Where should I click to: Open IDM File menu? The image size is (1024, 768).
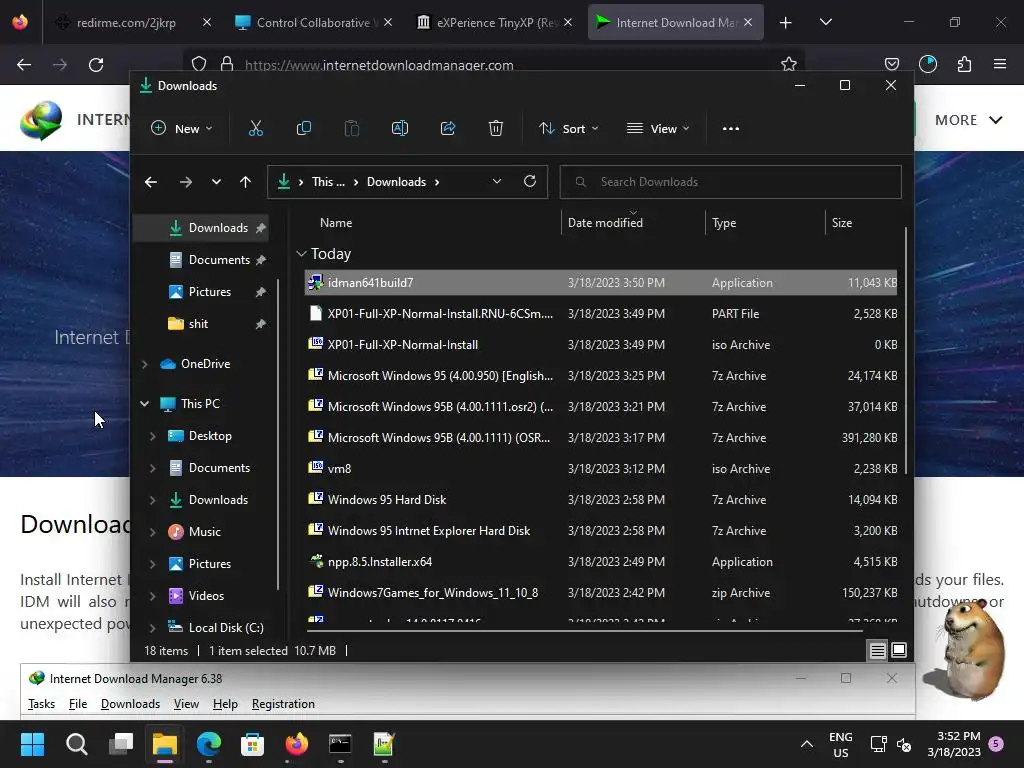click(x=78, y=704)
